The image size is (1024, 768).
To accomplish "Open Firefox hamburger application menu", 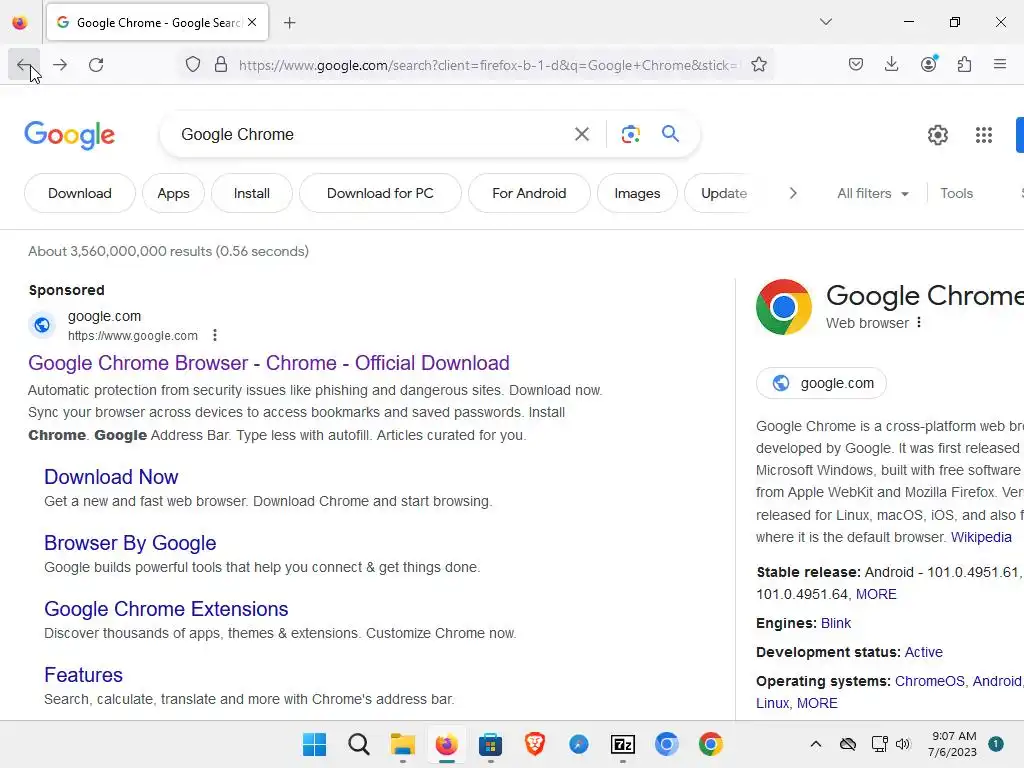I will [999, 65].
